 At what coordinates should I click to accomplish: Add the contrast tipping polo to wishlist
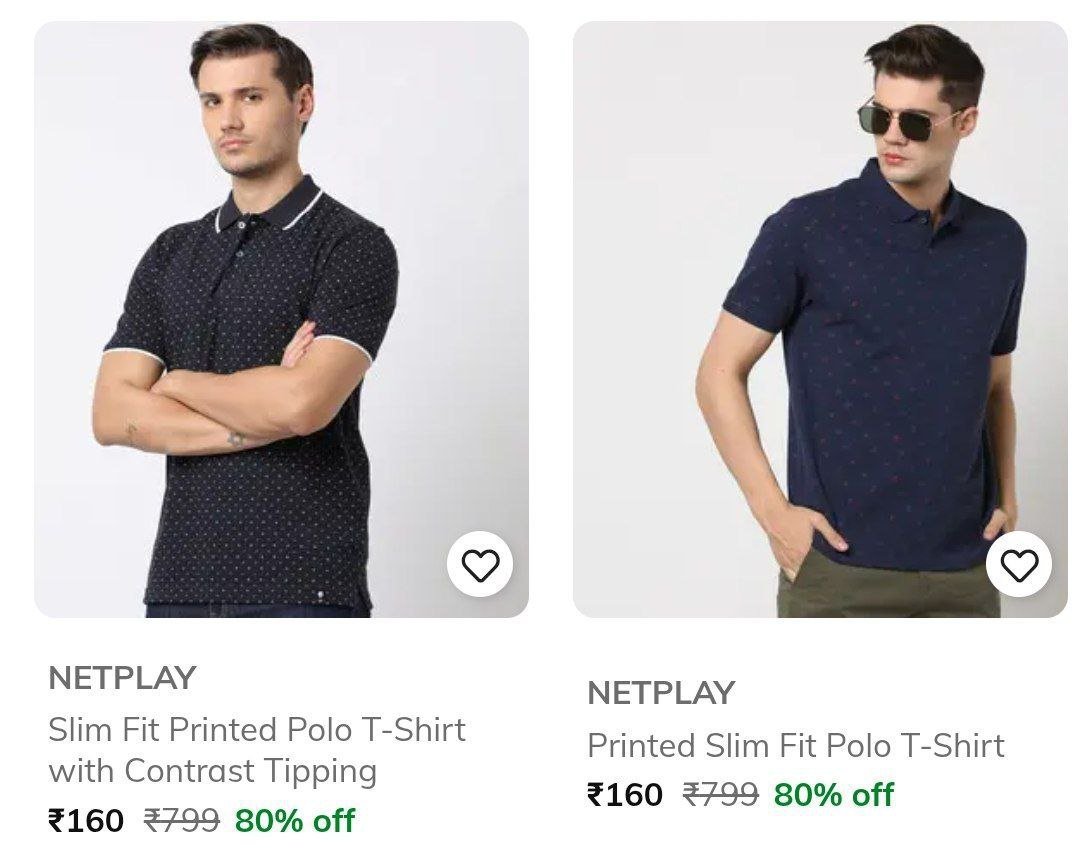[x=480, y=565]
